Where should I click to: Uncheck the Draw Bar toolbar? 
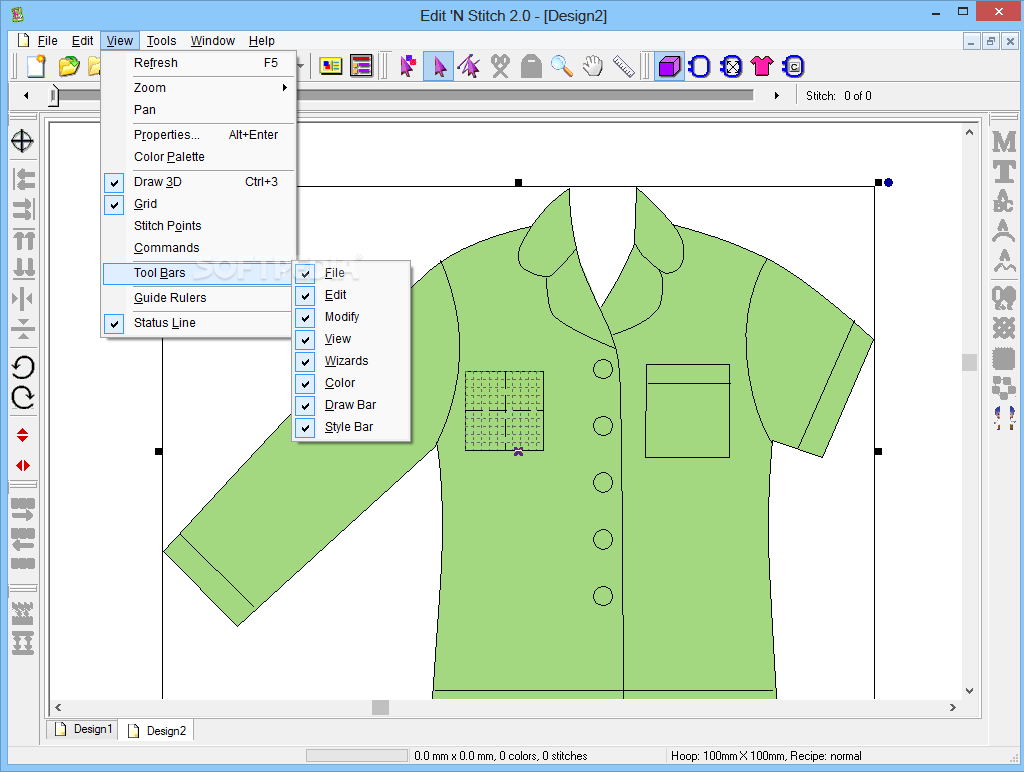351,405
